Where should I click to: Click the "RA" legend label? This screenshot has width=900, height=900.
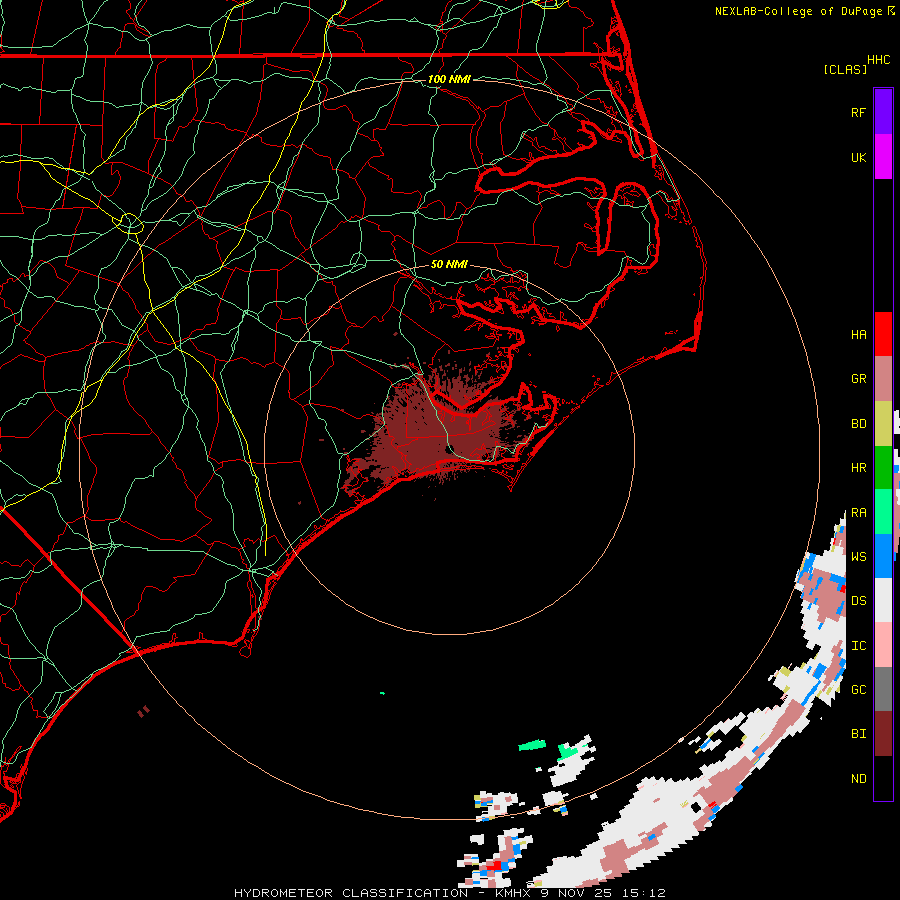point(858,513)
